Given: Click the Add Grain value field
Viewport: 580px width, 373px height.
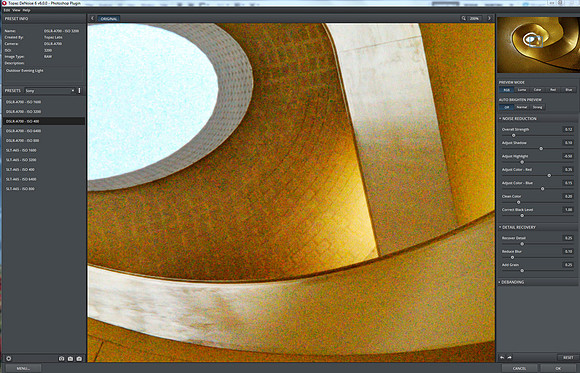Looking at the screenshot, I should [569, 265].
